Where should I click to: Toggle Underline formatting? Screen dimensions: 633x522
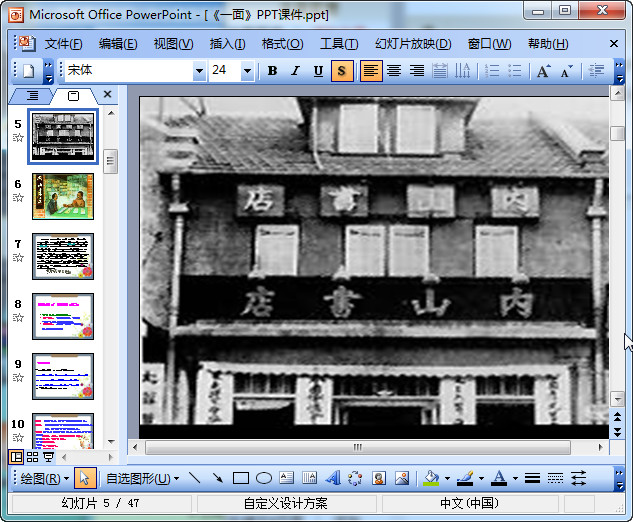pyautogui.click(x=319, y=71)
